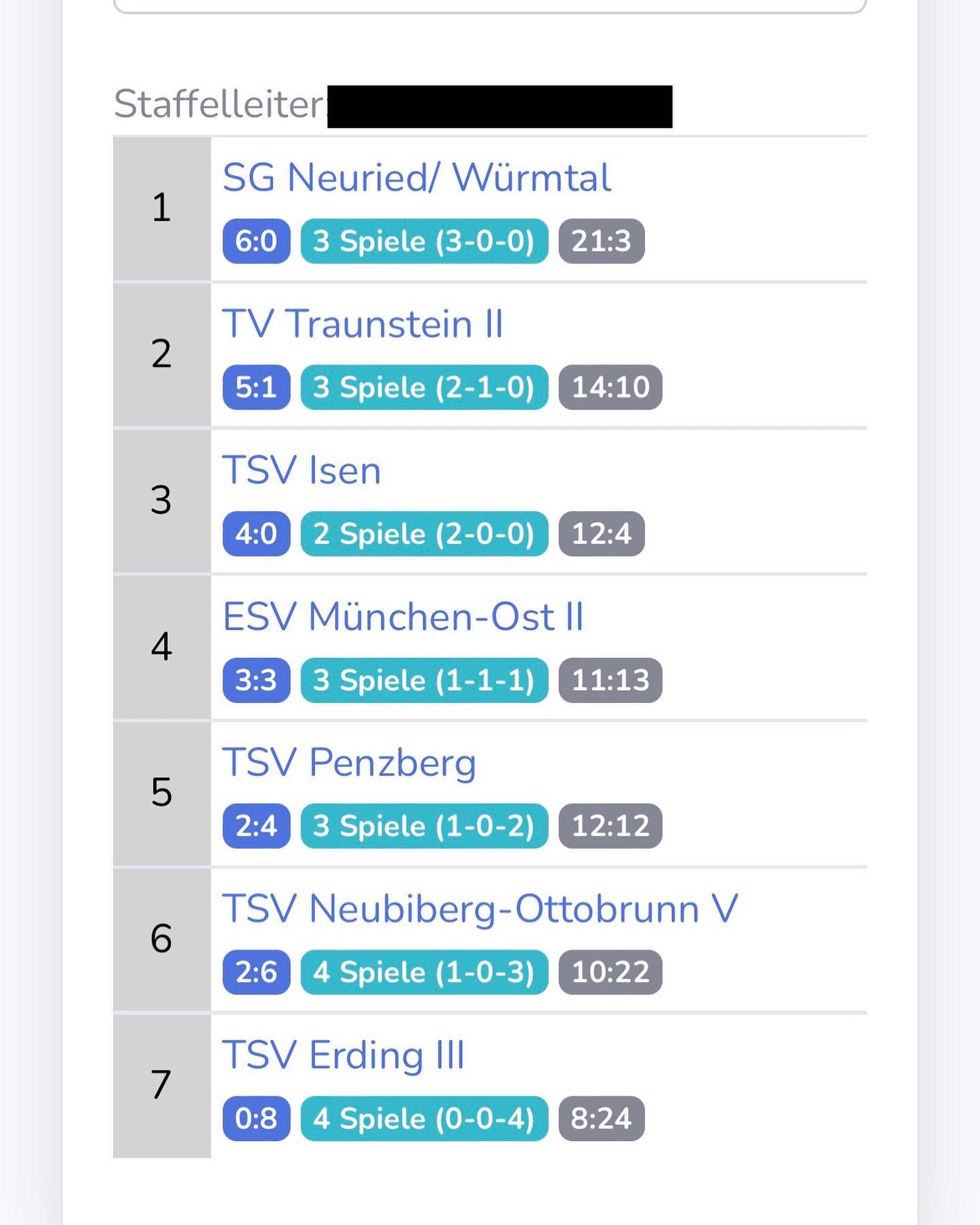Go to TSV Neubiberg-Ottobrunn V page
Viewport: 980px width, 1225px height.
pos(480,909)
